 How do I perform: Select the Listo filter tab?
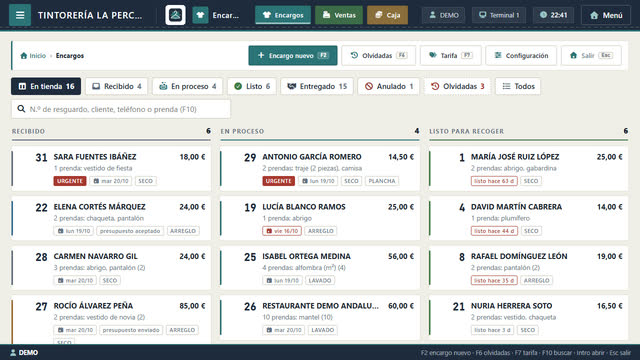(x=252, y=86)
